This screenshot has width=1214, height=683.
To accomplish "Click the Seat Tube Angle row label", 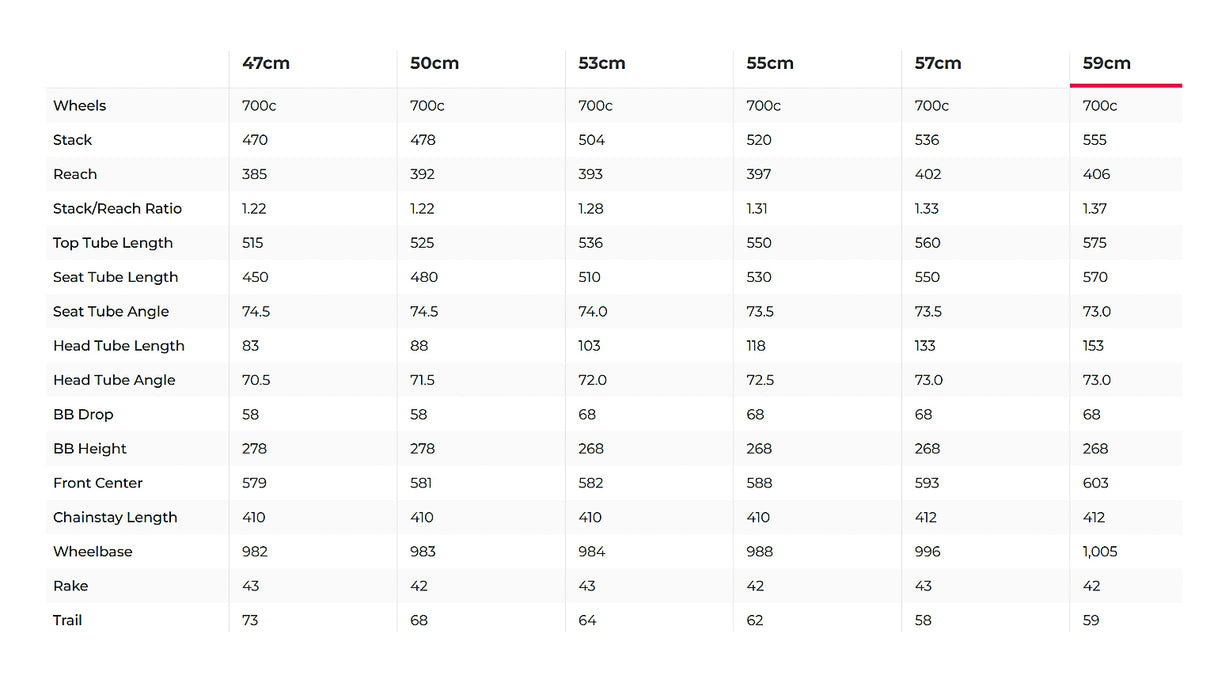I will [x=111, y=312].
